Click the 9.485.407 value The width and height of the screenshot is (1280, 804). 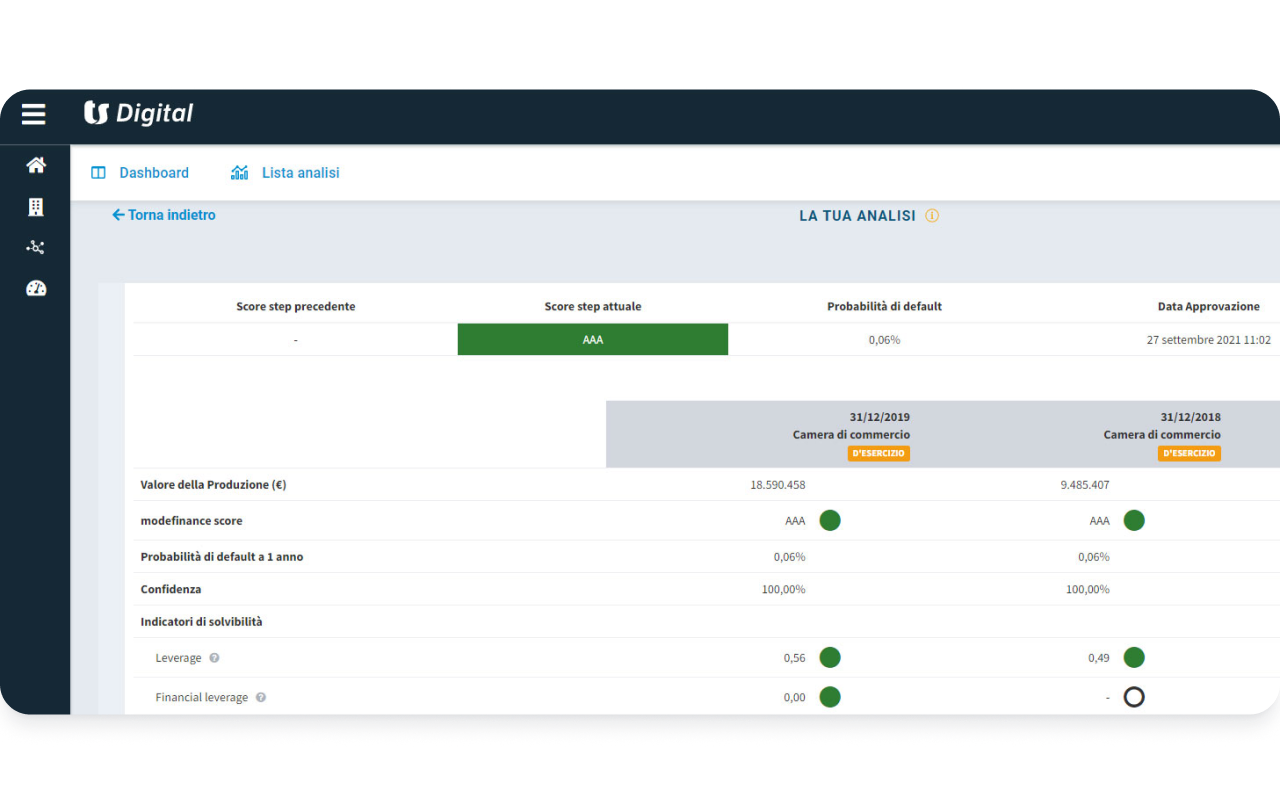pyautogui.click(x=1085, y=485)
